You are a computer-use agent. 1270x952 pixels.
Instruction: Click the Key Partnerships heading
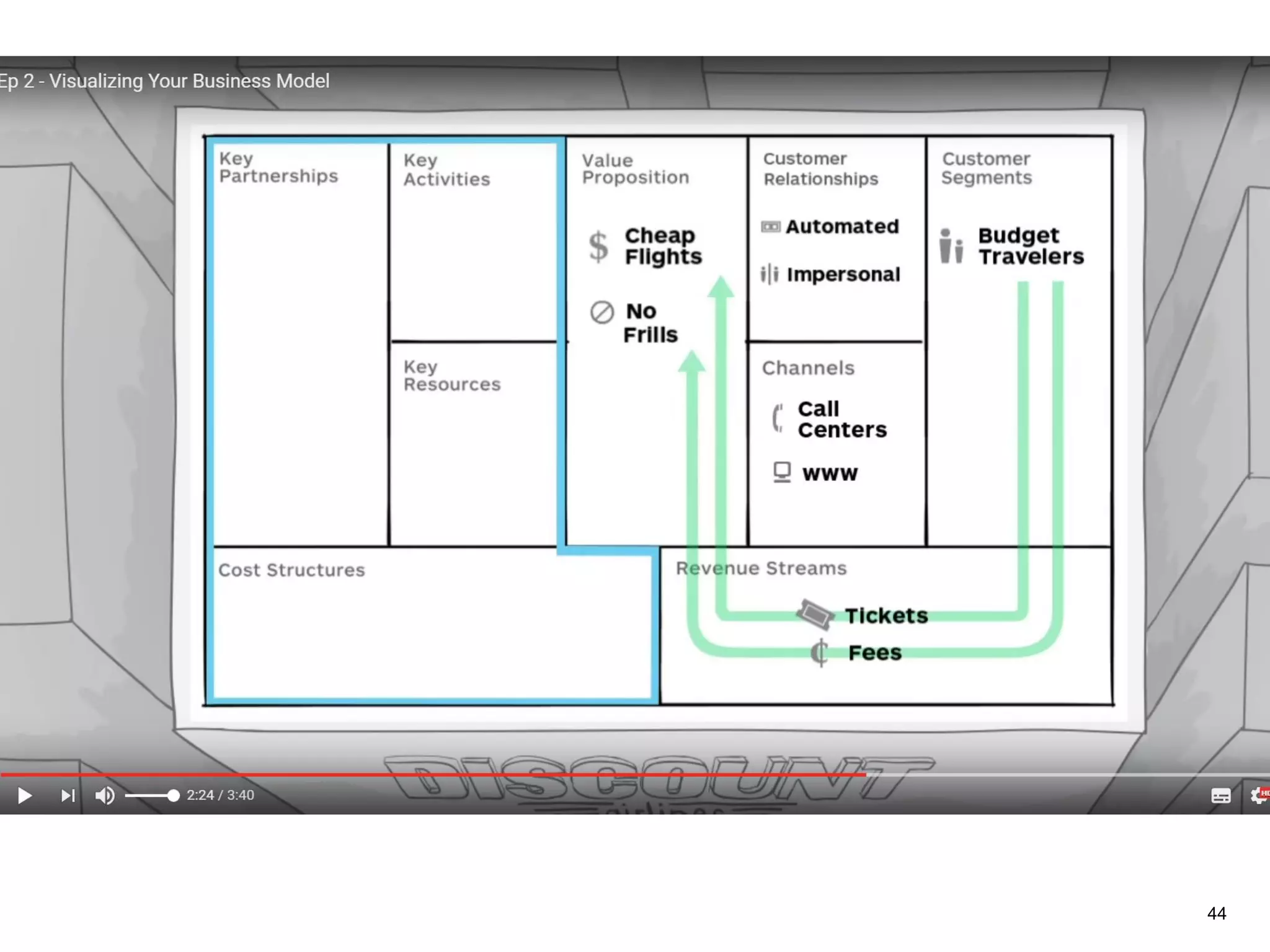point(278,167)
